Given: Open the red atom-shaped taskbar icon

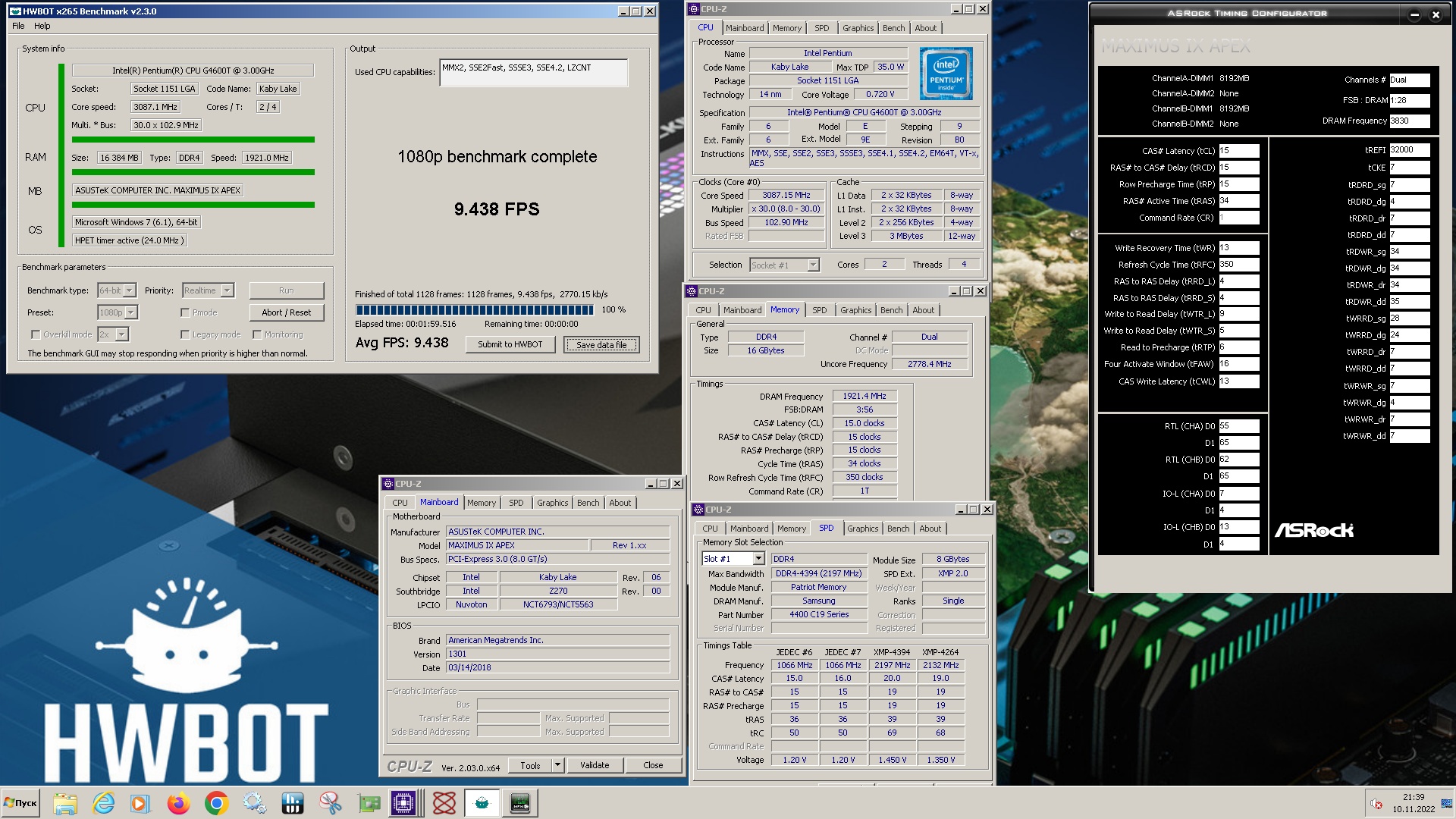Looking at the screenshot, I should [x=444, y=803].
